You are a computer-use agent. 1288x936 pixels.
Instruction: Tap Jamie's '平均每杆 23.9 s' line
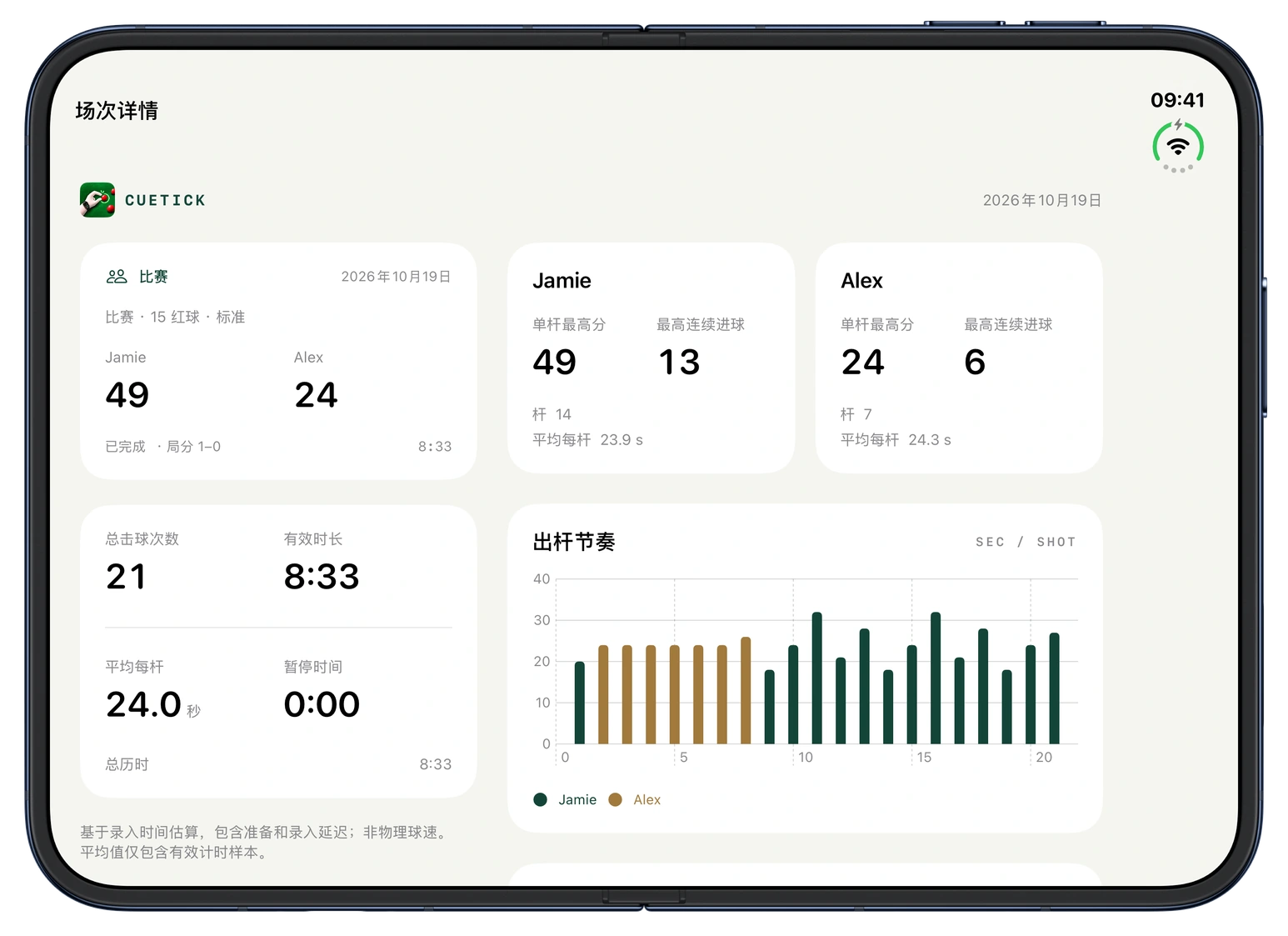point(588,440)
